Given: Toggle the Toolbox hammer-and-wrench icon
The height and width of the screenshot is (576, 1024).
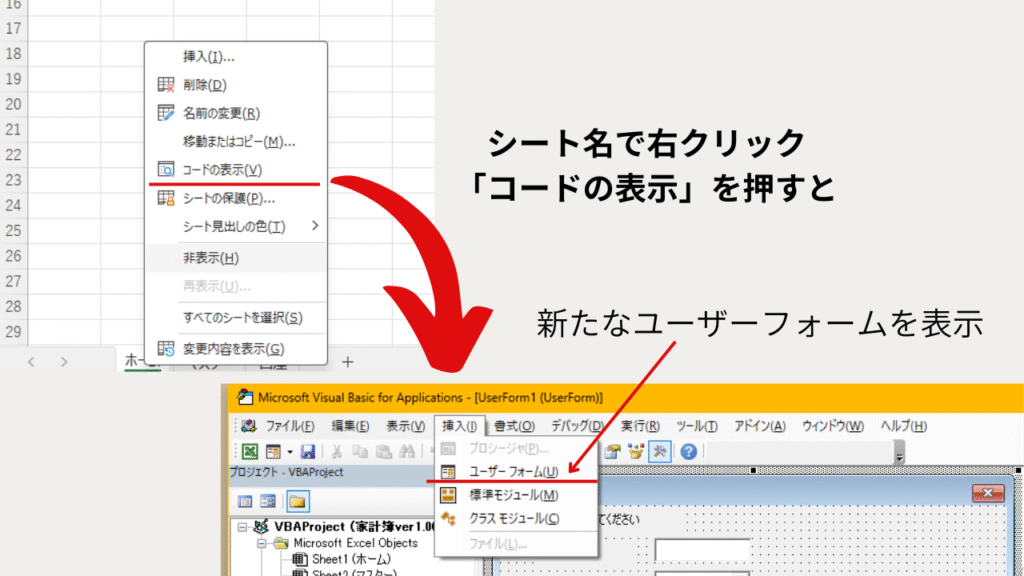Looking at the screenshot, I should tap(660, 451).
